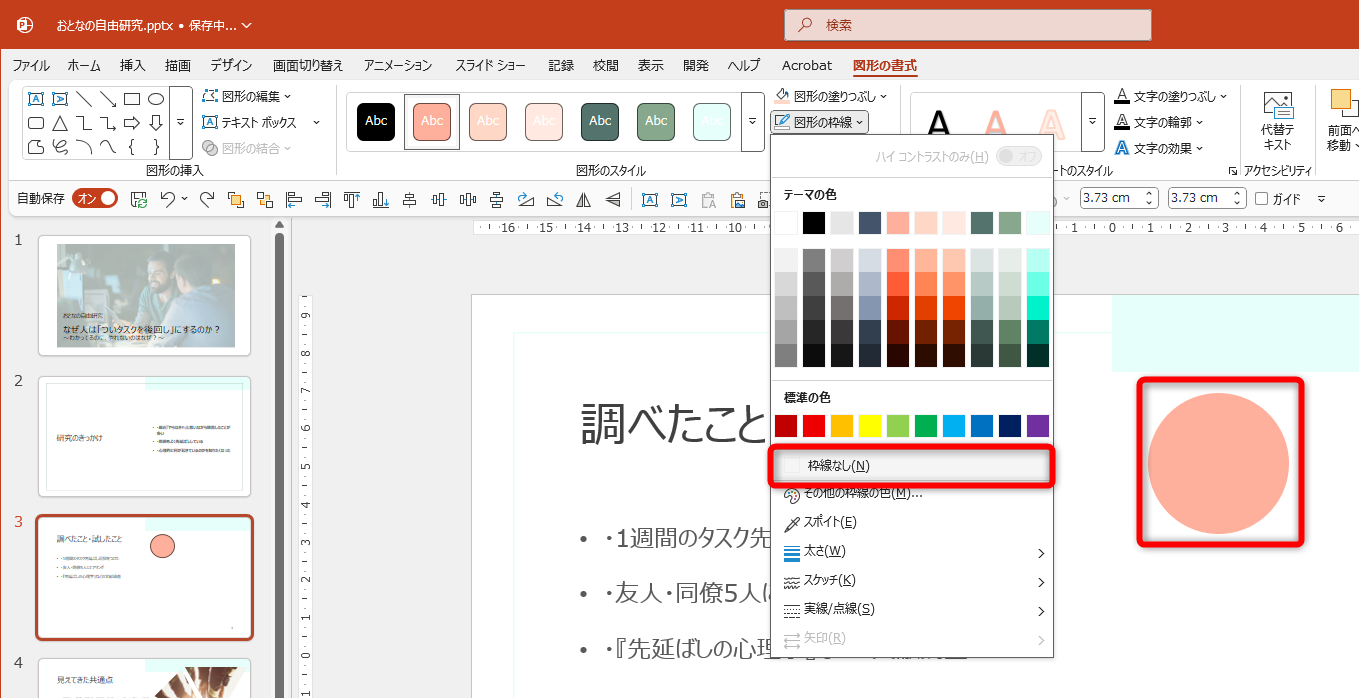Click 代替テキスト (Alt Text) in ribbon
This screenshot has height=698, width=1359.
(x=1278, y=120)
